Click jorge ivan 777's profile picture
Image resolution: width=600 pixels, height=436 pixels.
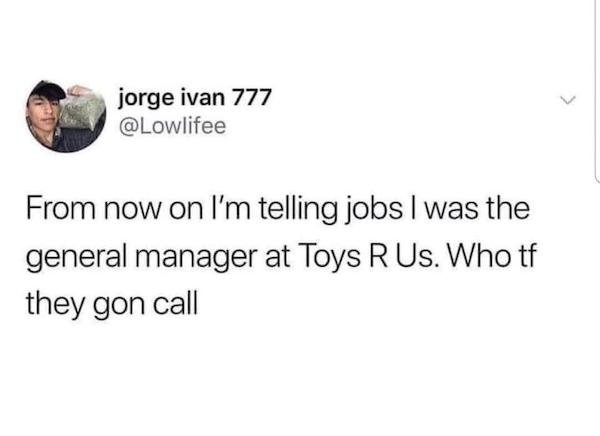(x=66, y=116)
